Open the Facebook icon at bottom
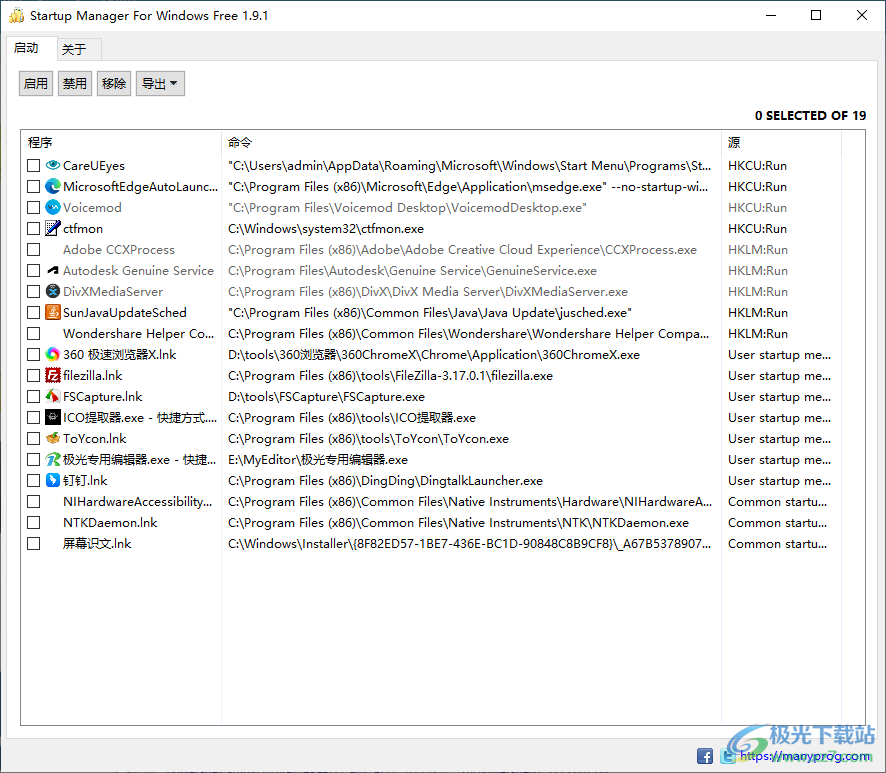The image size is (886, 773). 705,756
